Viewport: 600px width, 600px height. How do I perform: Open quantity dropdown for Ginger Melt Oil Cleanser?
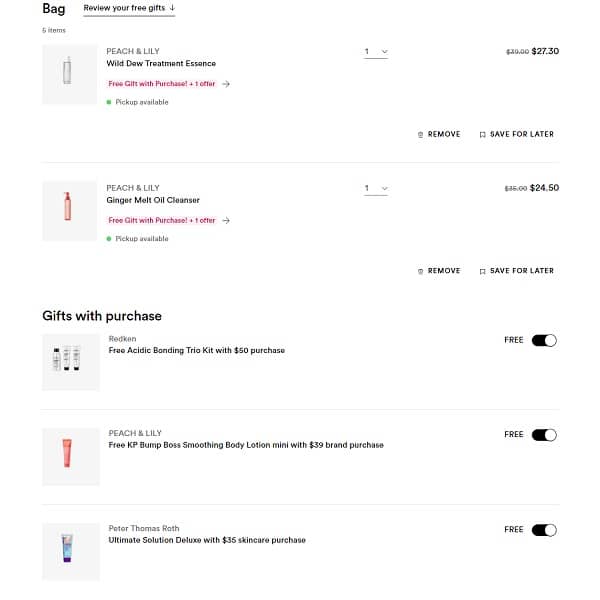click(x=375, y=188)
